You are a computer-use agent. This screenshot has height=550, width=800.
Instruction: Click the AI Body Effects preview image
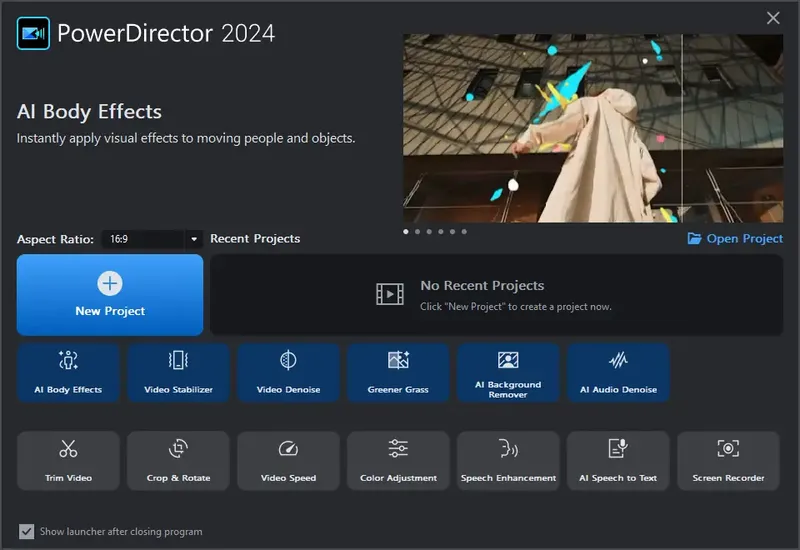(x=593, y=128)
